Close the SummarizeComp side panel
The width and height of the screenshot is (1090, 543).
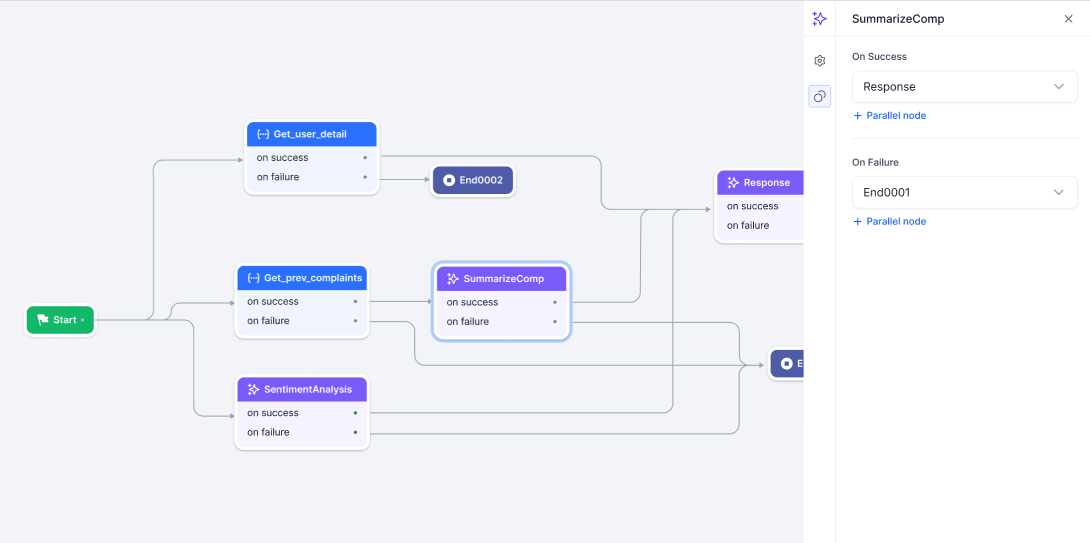point(1068,19)
